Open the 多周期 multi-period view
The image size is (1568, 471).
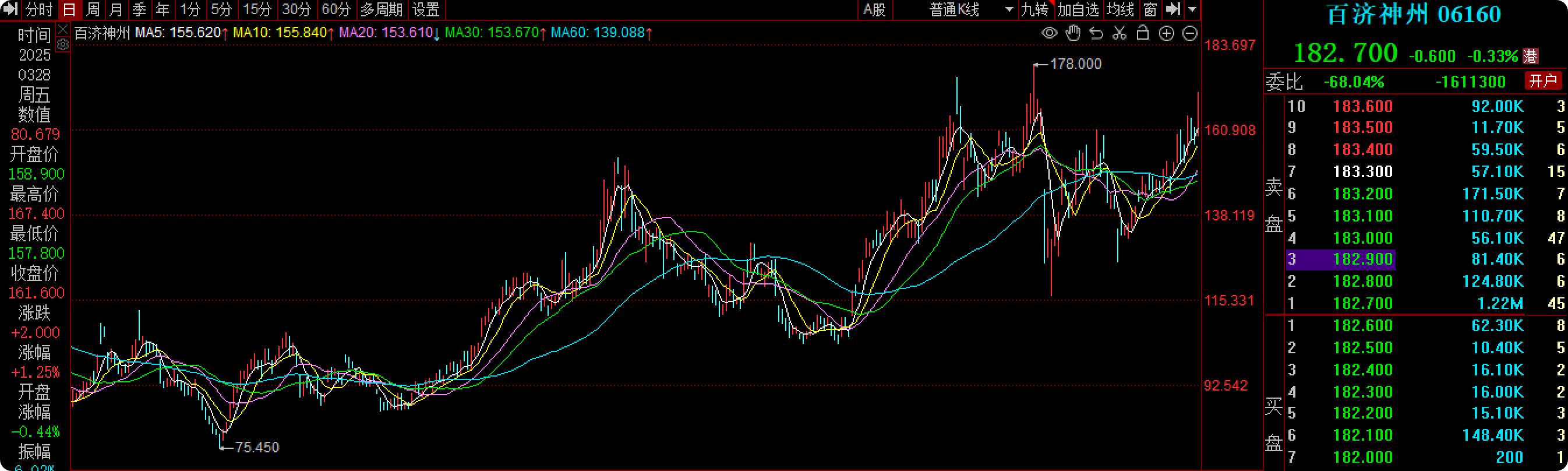point(381,10)
